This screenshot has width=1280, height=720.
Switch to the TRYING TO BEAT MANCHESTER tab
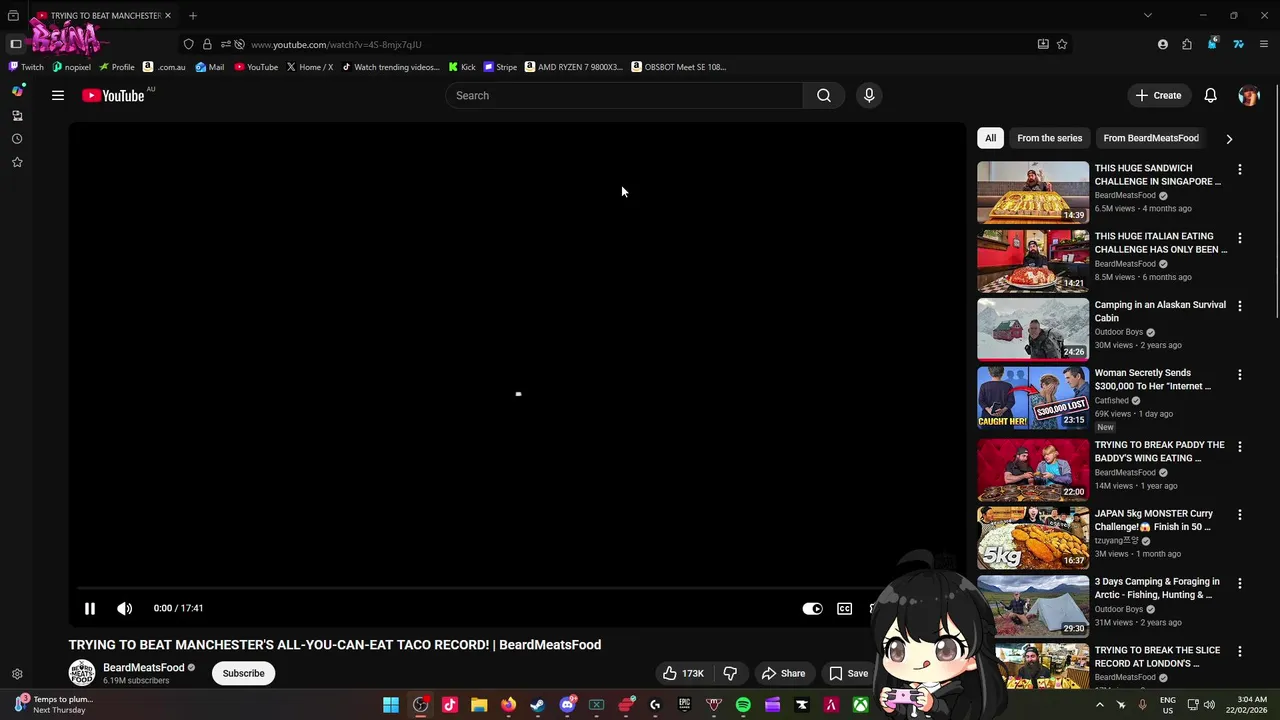click(103, 15)
